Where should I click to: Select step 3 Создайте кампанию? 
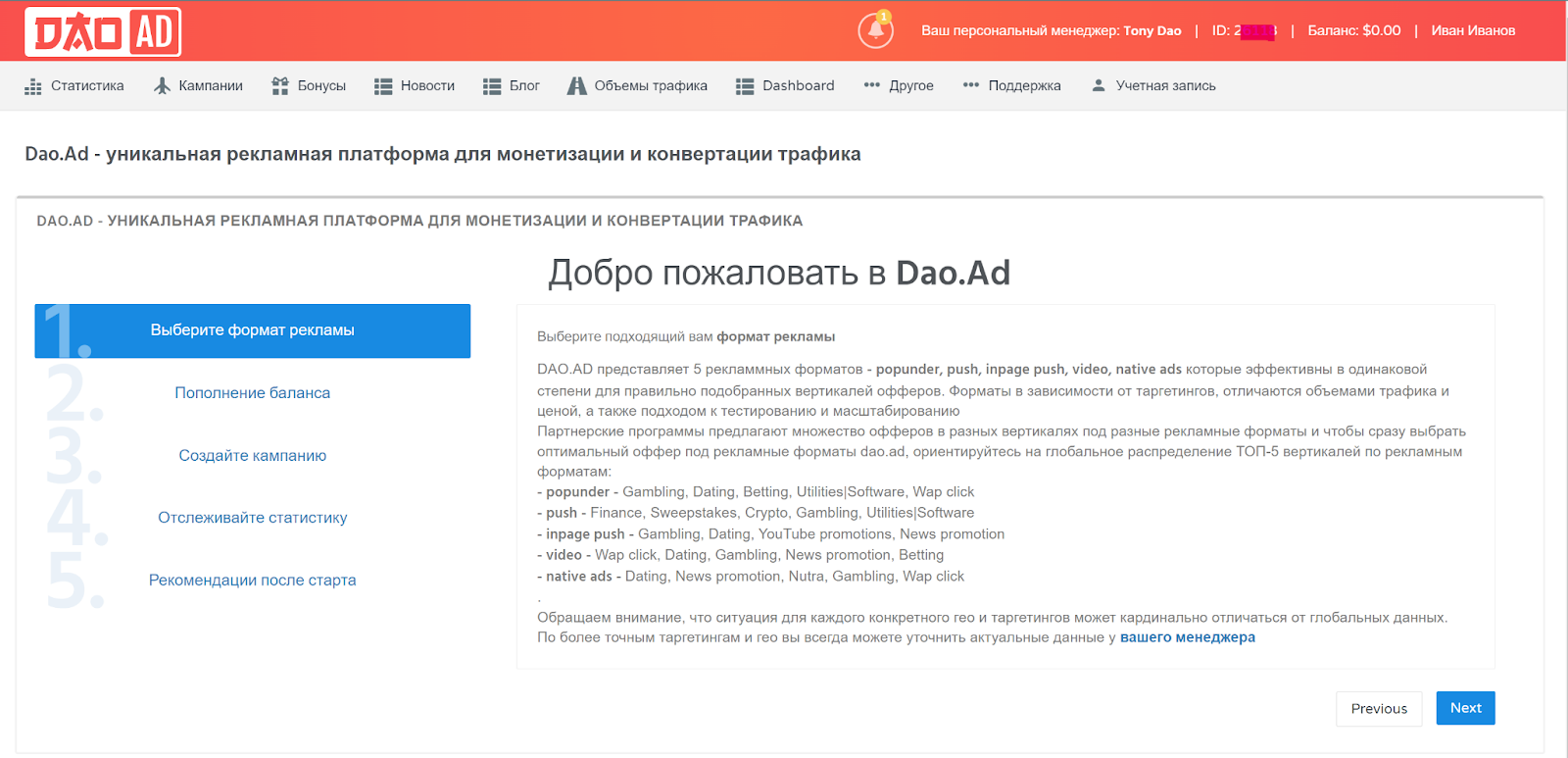pyautogui.click(x=253, y=456)
